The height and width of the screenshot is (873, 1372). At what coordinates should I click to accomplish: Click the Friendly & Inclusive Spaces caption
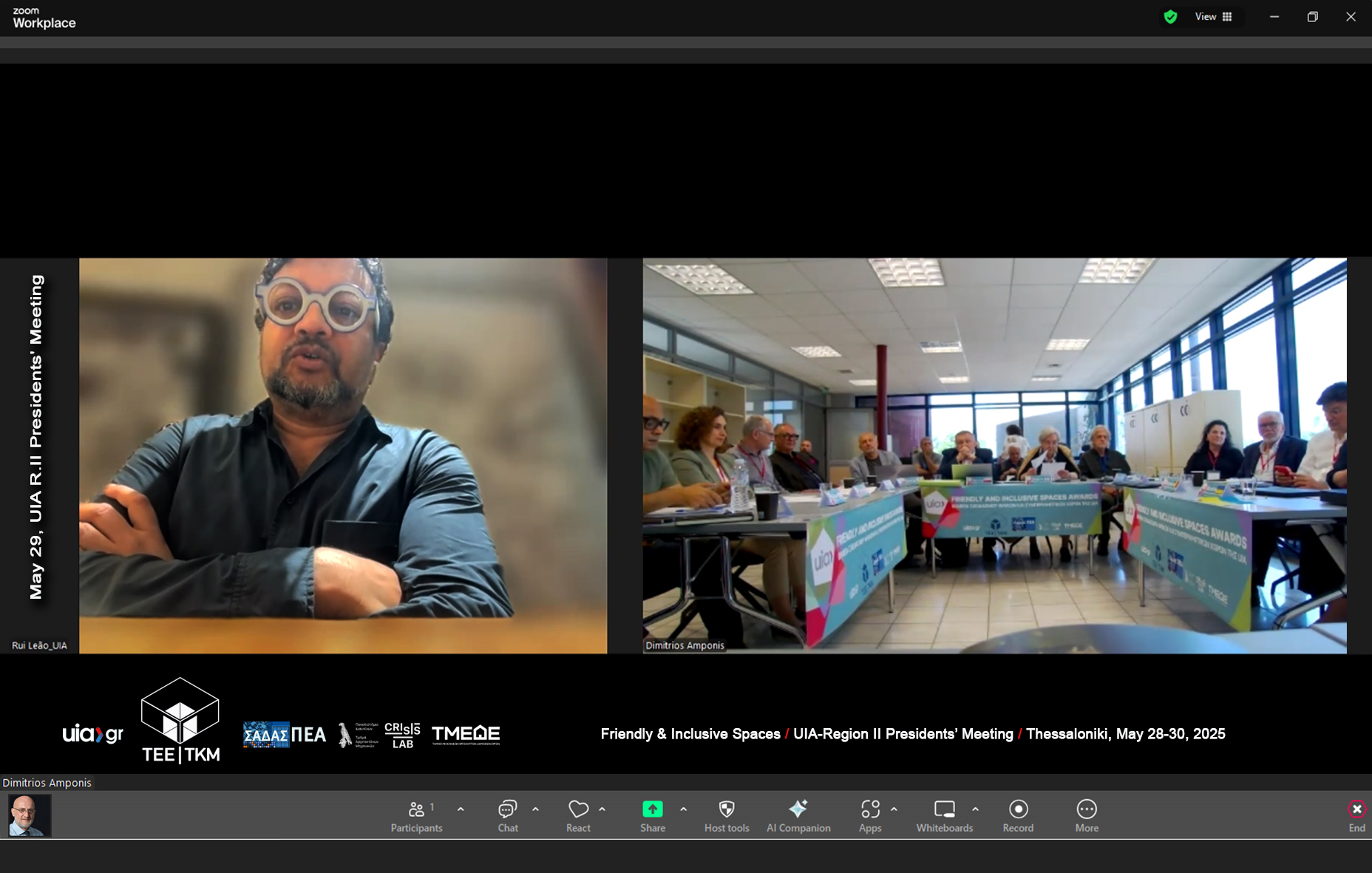pyautogui.click(x=690, y=734)
